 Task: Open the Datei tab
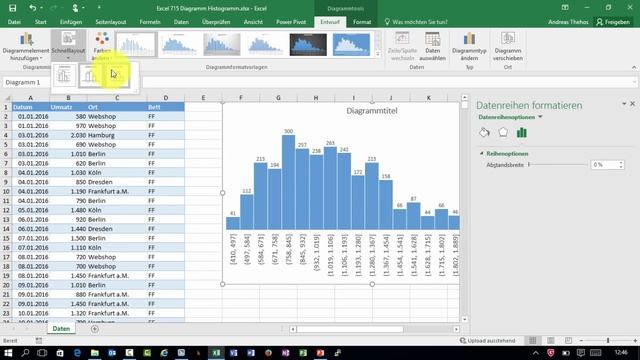pyautogui.click(x=14, y=22)
